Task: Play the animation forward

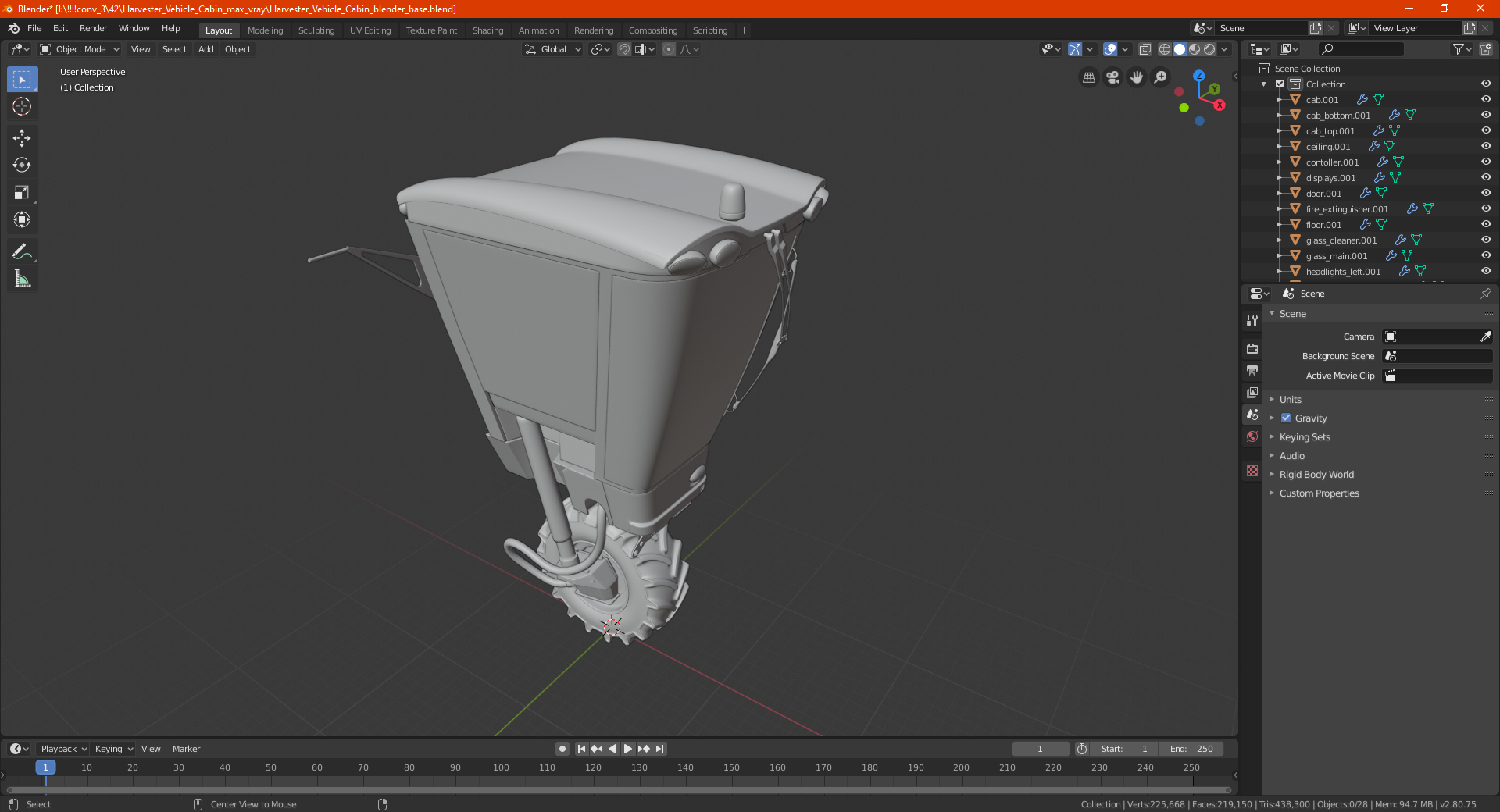Action: pos(628,749)
